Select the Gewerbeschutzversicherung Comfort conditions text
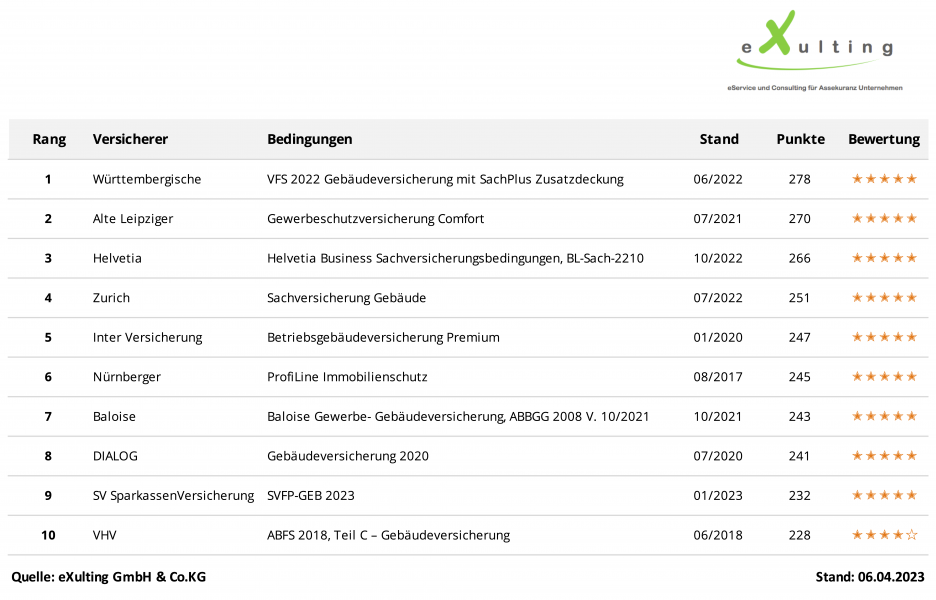The width and height of the screenshot is (936, 600). (375, 219)
